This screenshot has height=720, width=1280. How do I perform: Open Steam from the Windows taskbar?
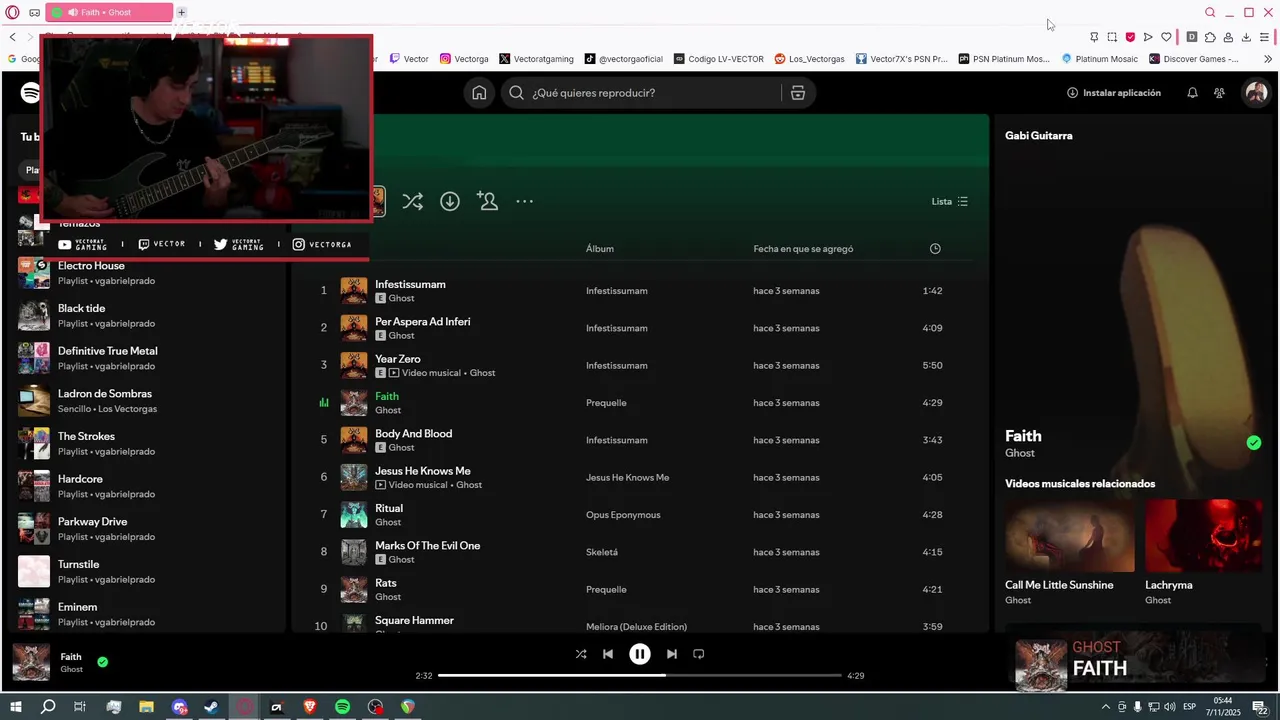pyautogui.click(x=211, y=707)
